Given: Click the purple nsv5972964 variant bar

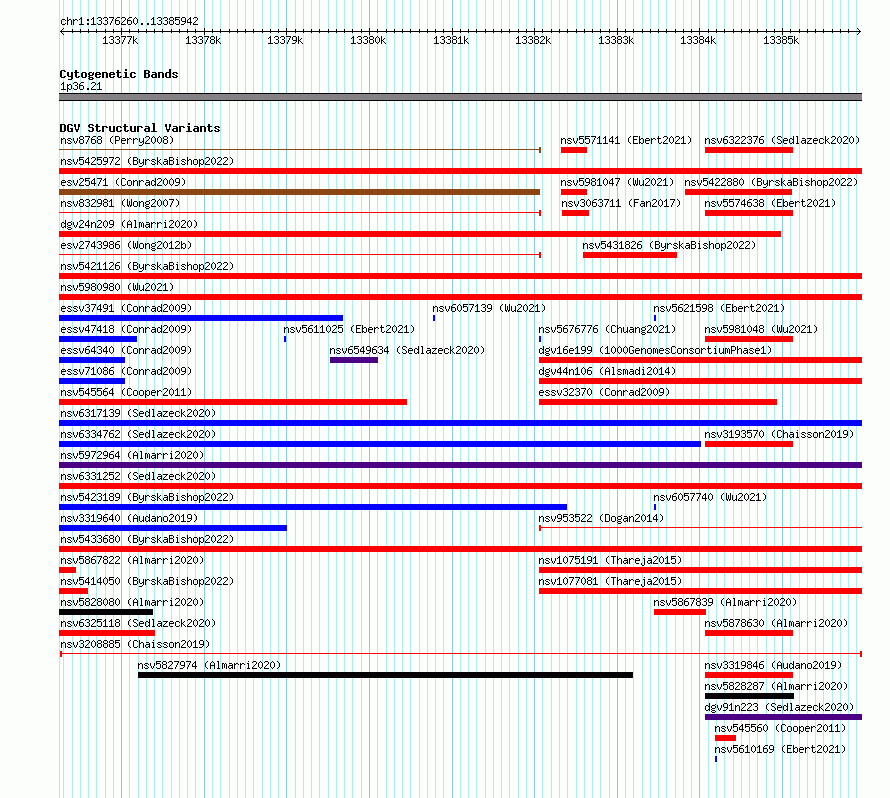Looking at the screenshot, I should [x=460, y=465].
